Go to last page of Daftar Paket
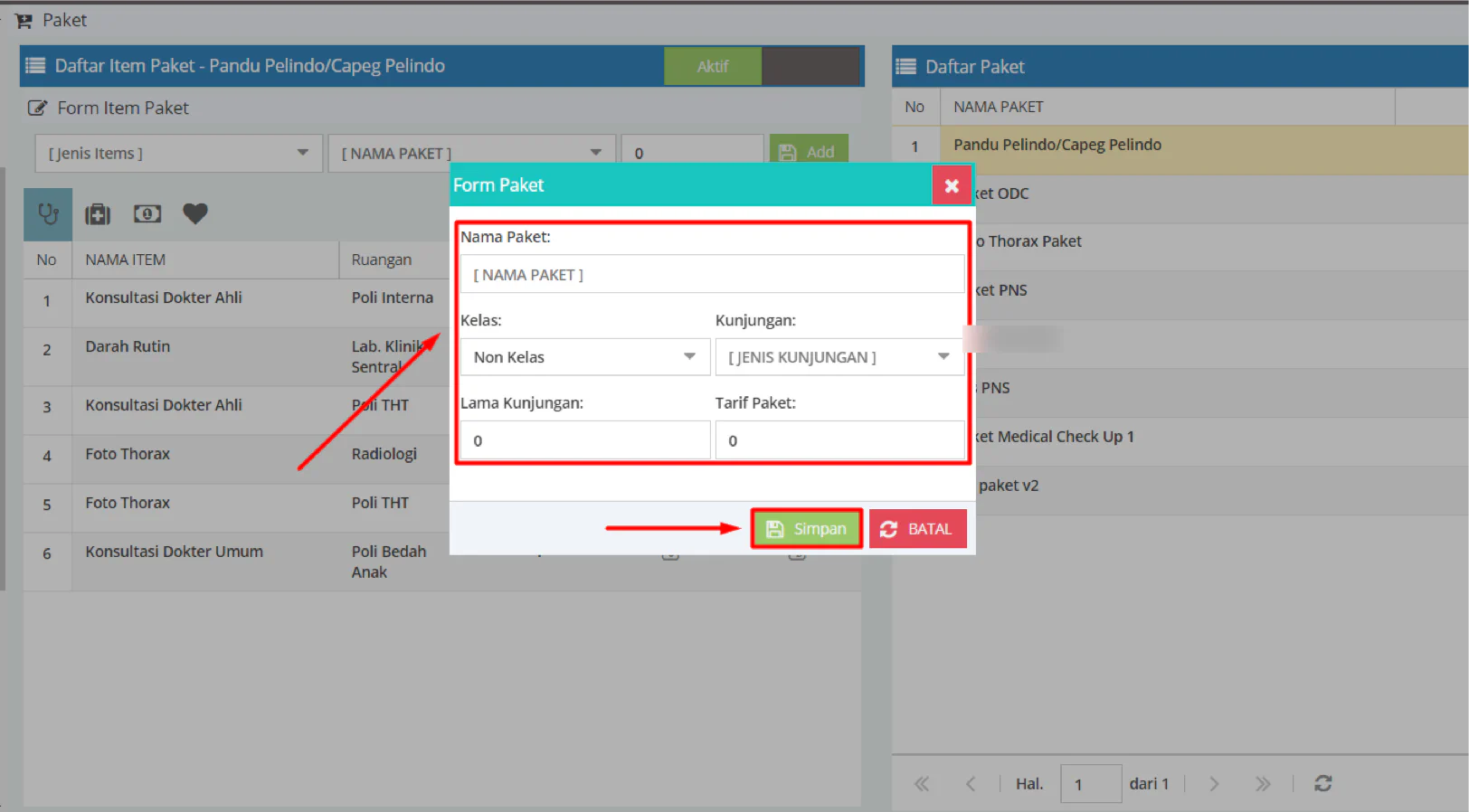Image resolution: width=1469 pixels, height=812 pixels. tap(1263, 784)
